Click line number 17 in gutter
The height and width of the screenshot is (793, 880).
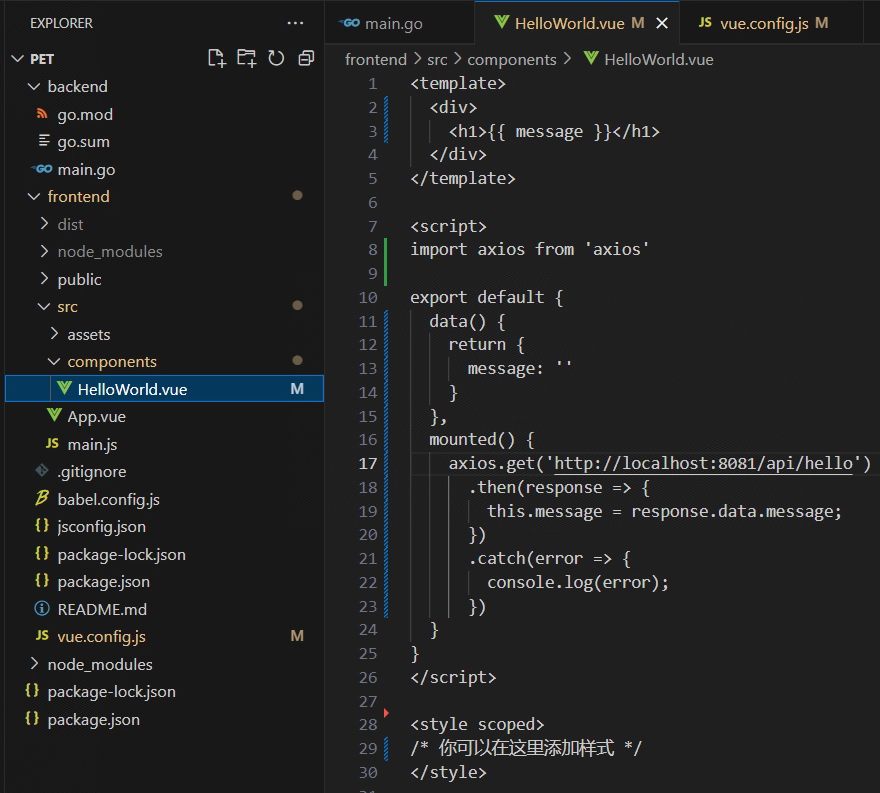coord(368,464)
